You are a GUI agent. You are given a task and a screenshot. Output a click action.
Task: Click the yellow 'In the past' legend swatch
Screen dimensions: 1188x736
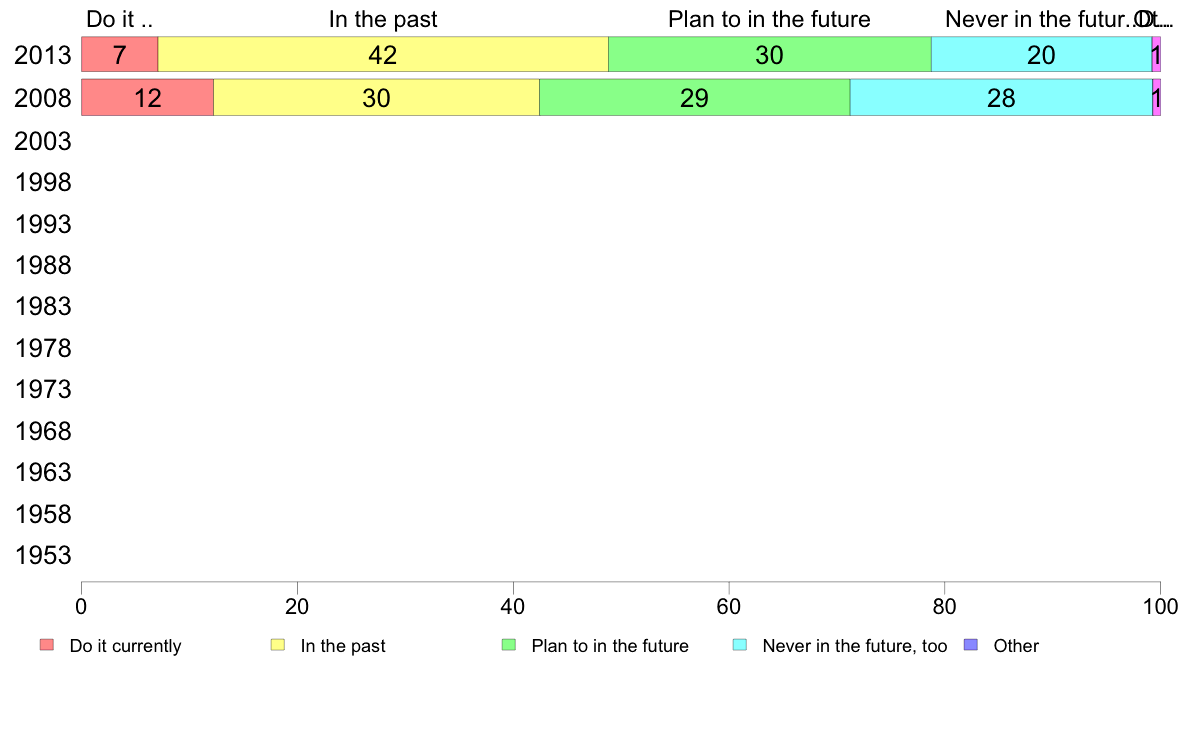[278, 645]
